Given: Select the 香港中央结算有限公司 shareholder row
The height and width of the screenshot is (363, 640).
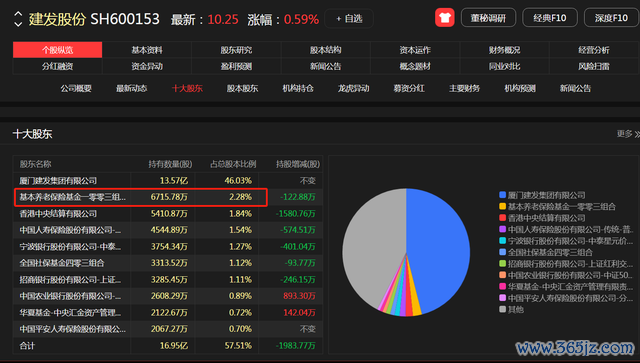Looking at the screenshot, I should [168, 214].
